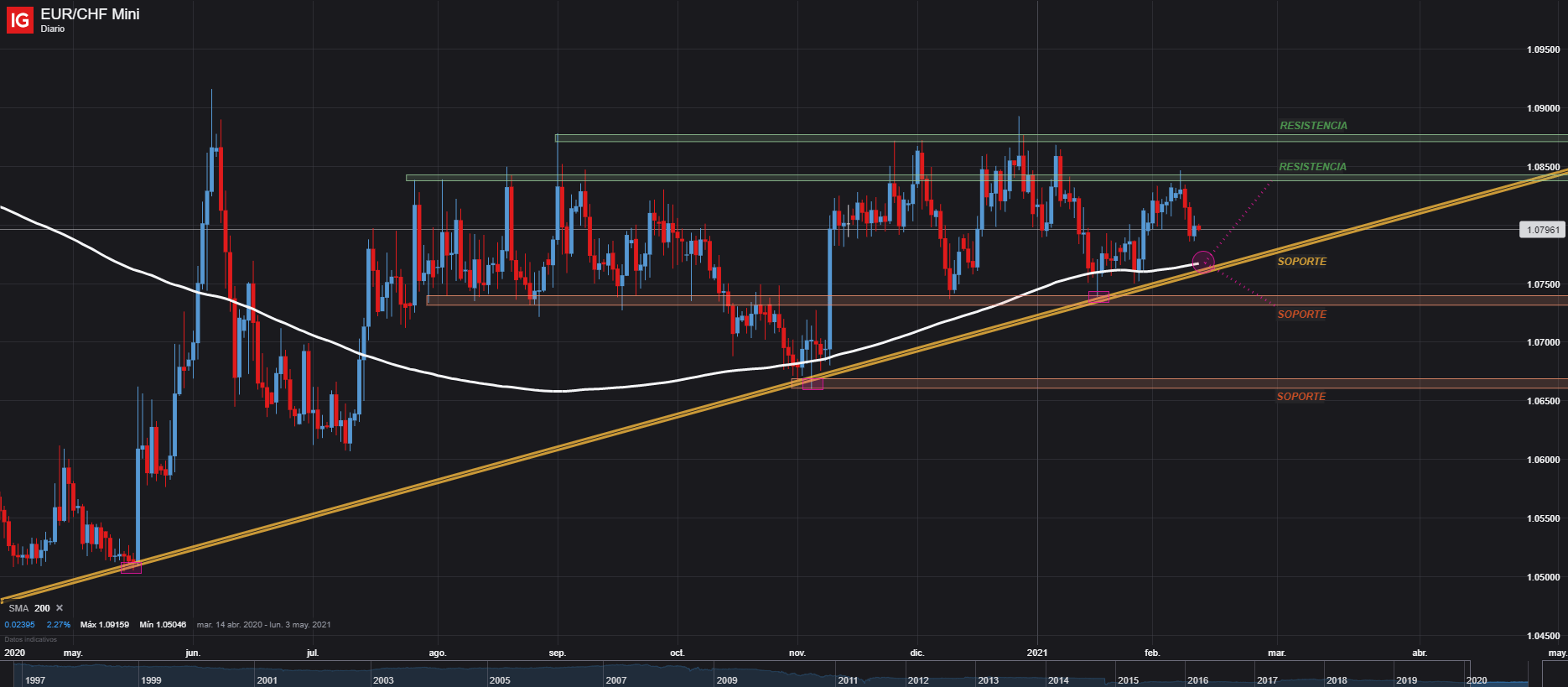
Task: Open the SMA indicator label settings
Action: (18, 608)
